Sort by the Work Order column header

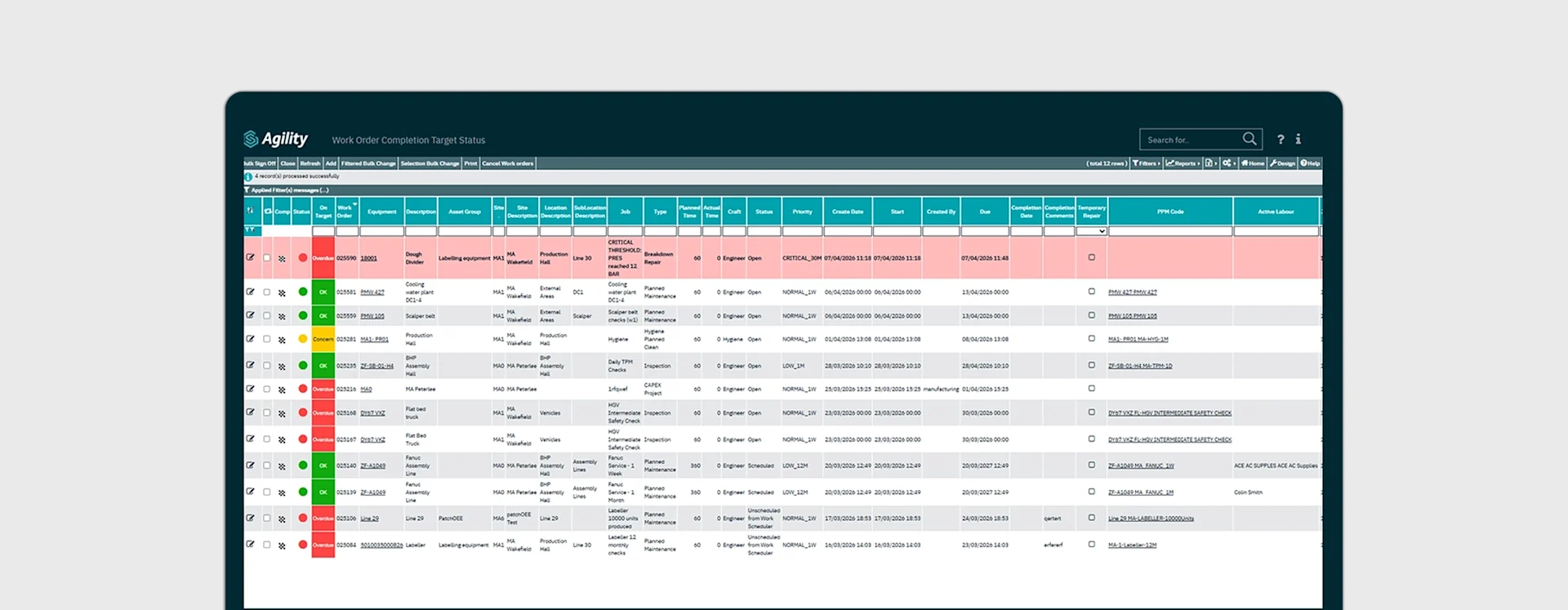(x=346, y=211)
